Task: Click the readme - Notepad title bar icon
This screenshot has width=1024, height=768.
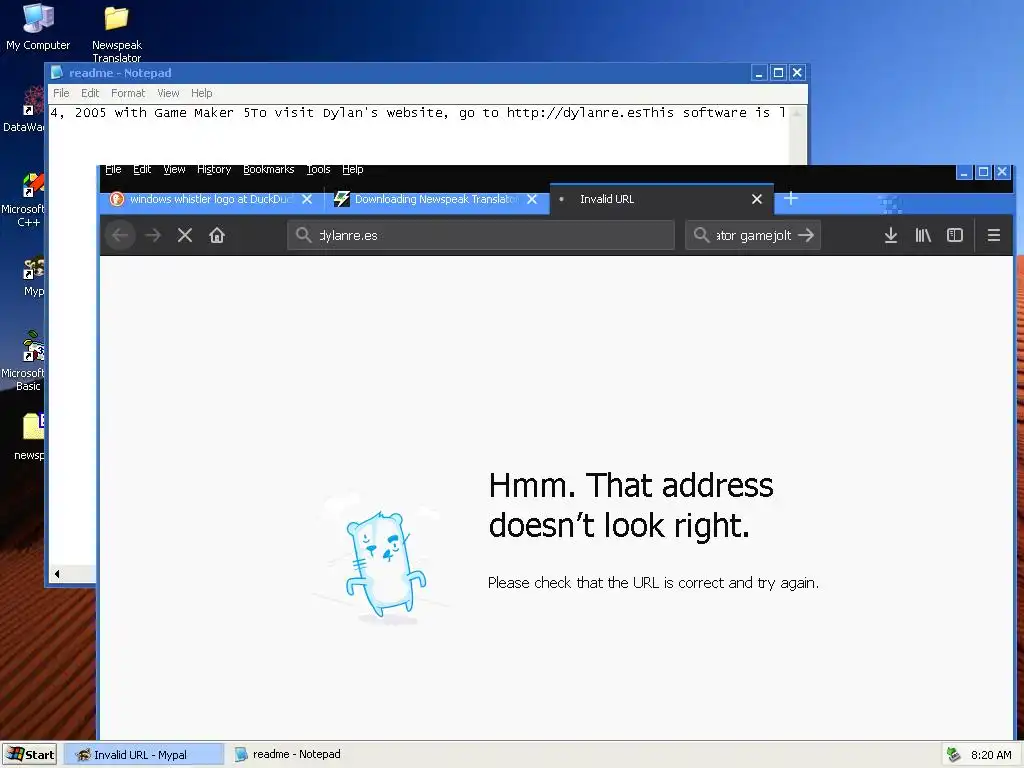Action: pyautogui.click(x=57, y=72)
